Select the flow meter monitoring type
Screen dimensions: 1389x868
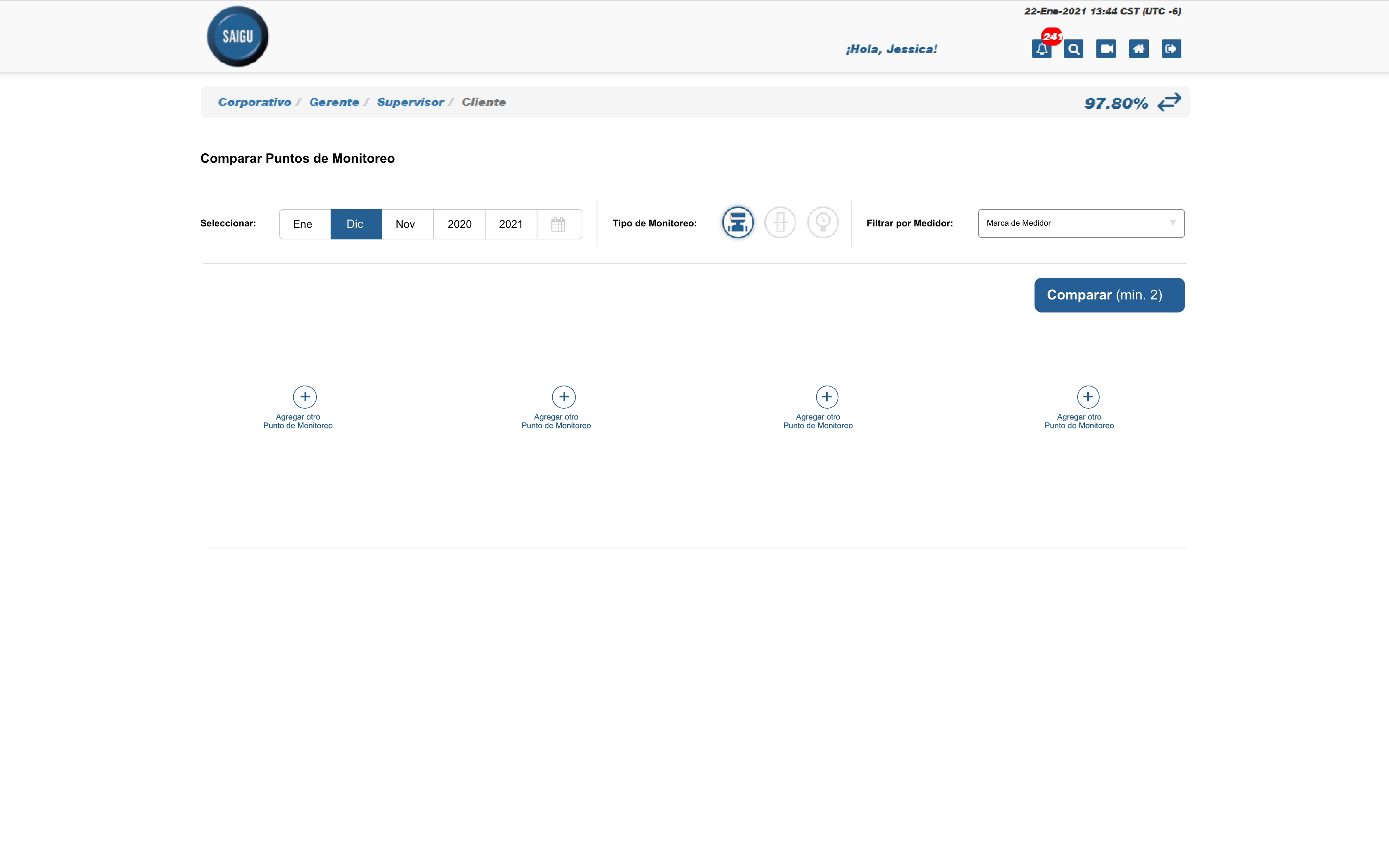738,223
